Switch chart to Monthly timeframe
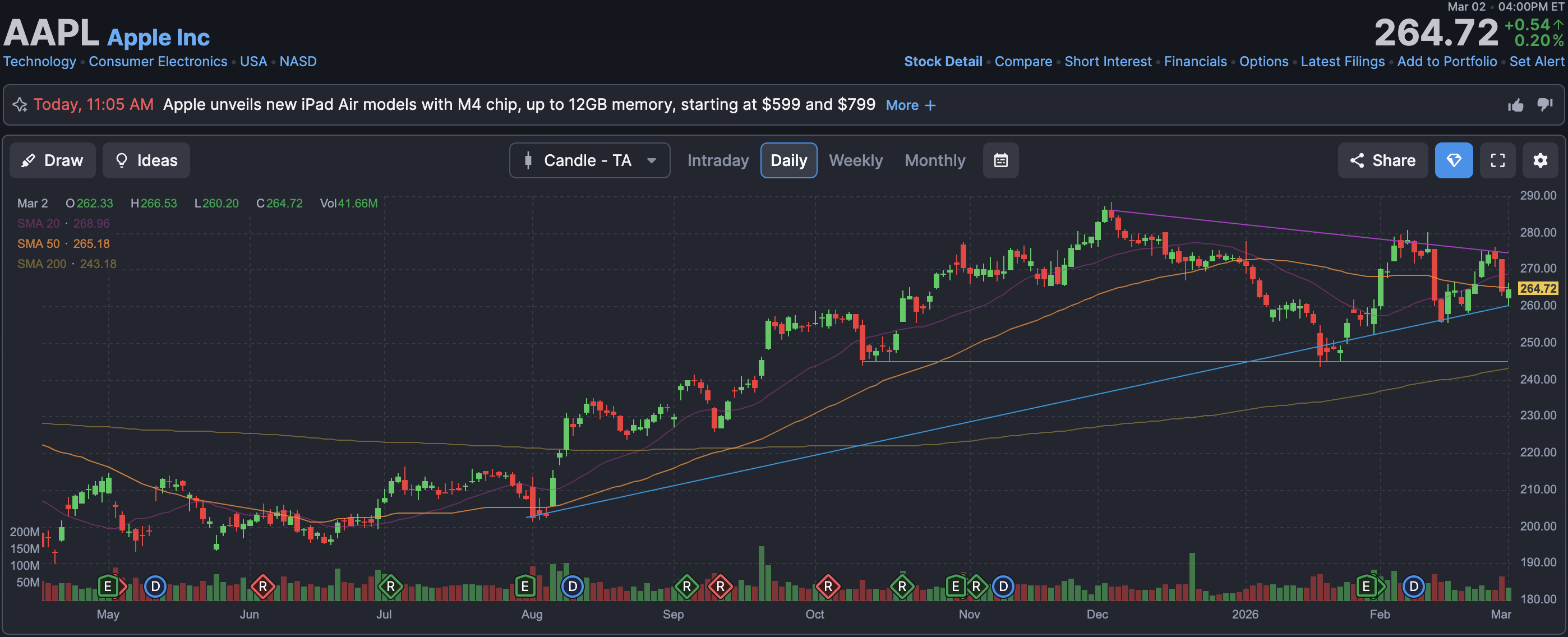This screenshot has width=1568, height=637. point(934,160)
